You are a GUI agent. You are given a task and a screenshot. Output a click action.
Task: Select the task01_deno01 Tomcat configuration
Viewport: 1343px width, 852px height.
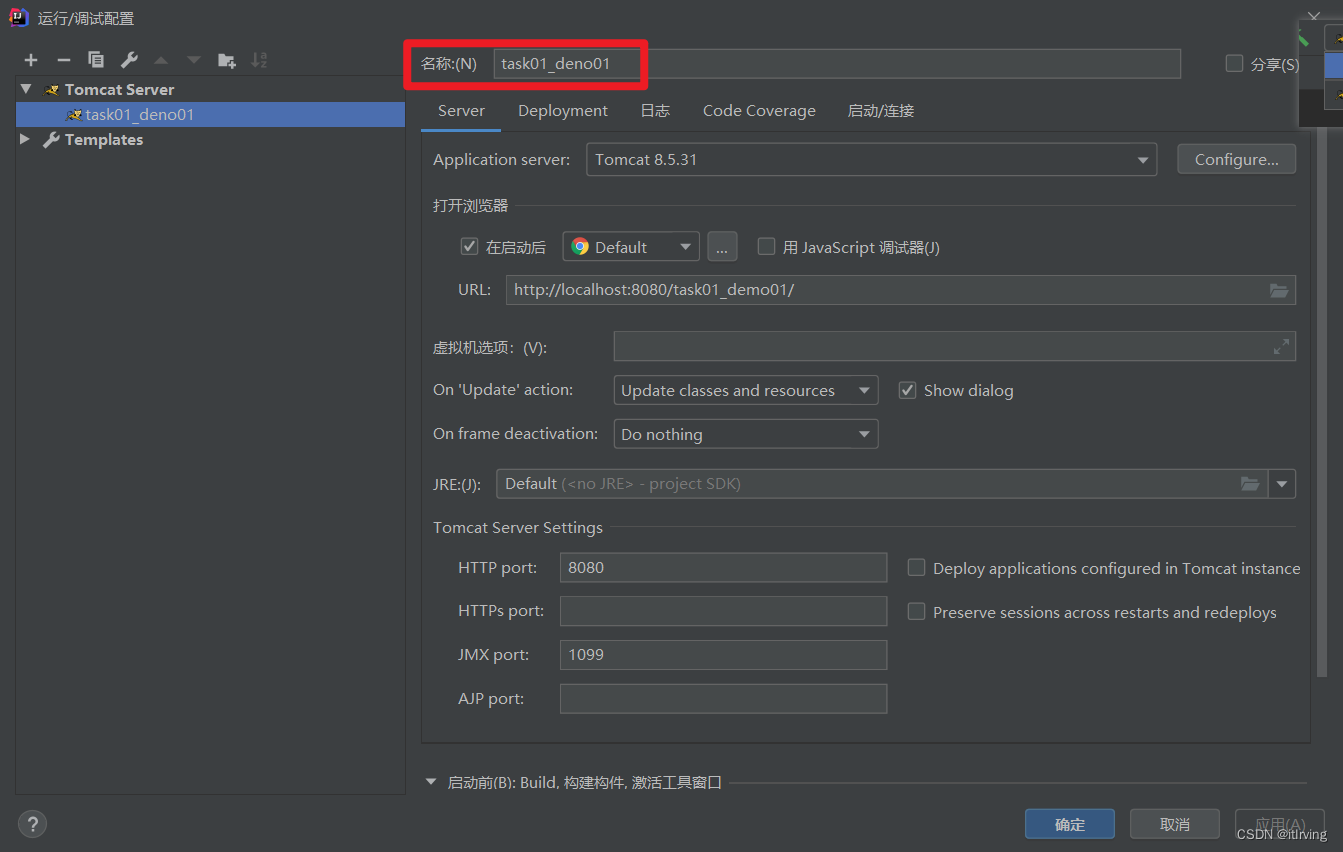tap(210, 114)
